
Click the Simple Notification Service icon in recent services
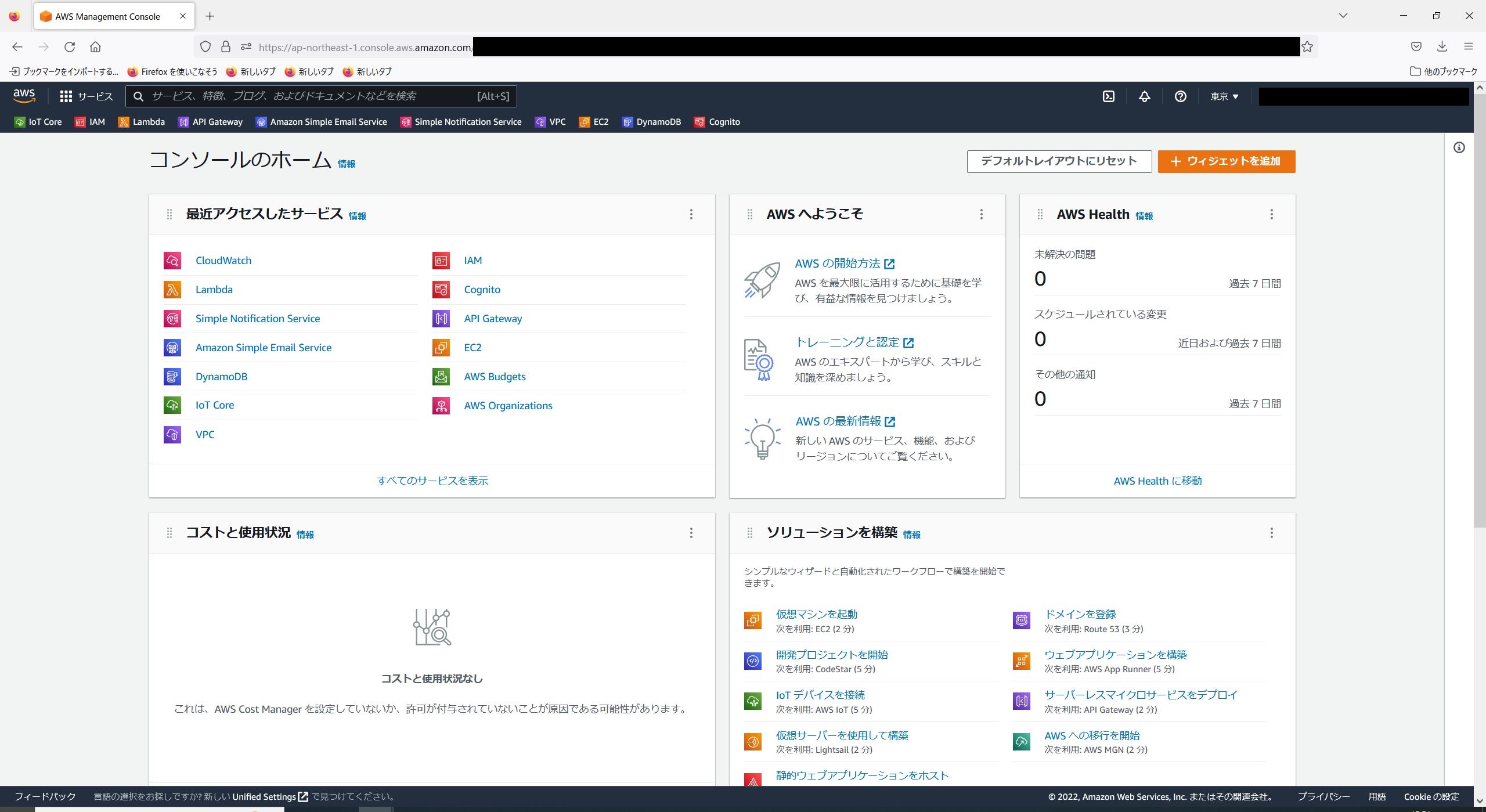(x=172, y=319)
